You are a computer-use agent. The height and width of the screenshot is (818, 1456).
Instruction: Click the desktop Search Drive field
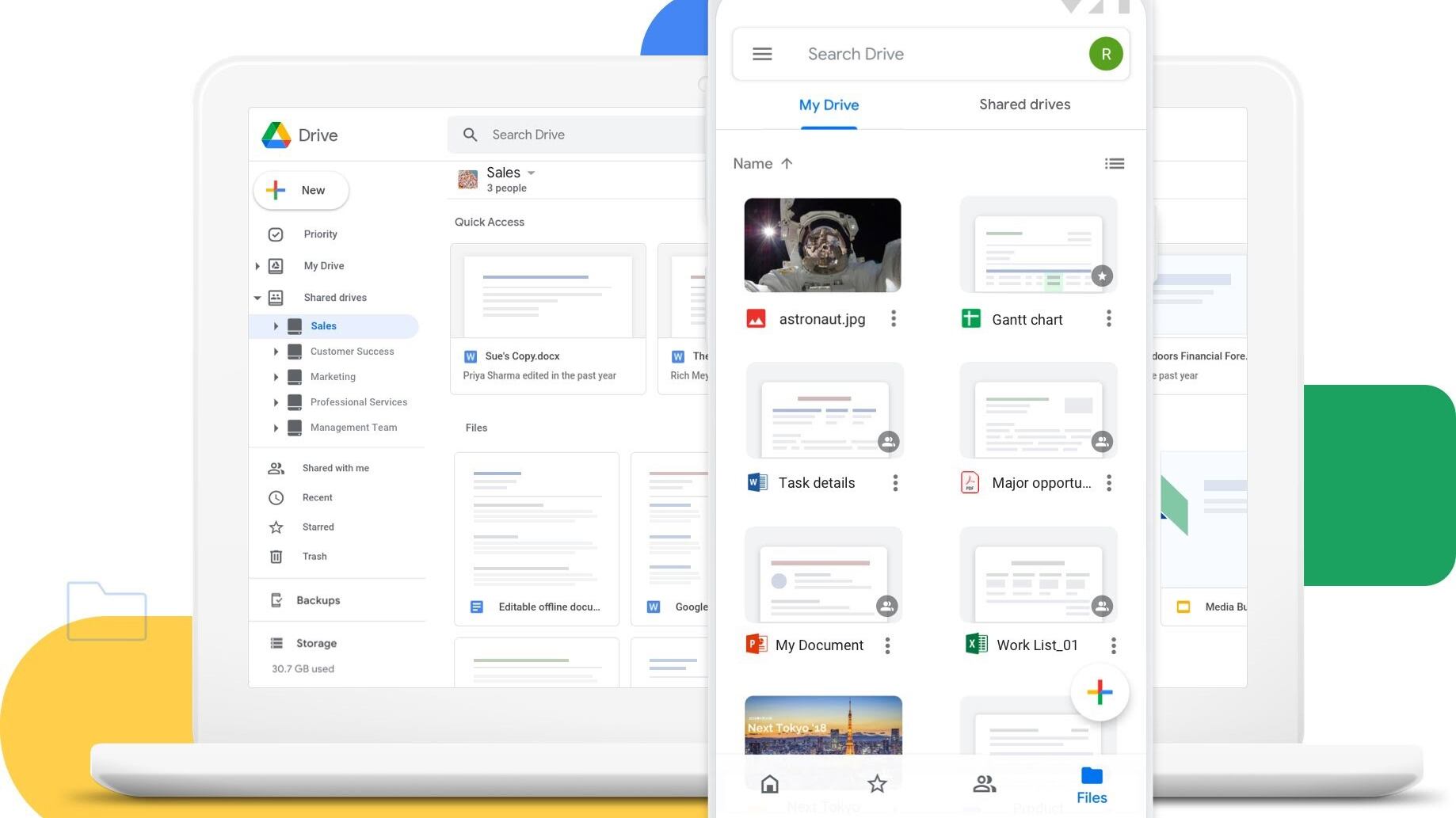click(x=586, y=135)
